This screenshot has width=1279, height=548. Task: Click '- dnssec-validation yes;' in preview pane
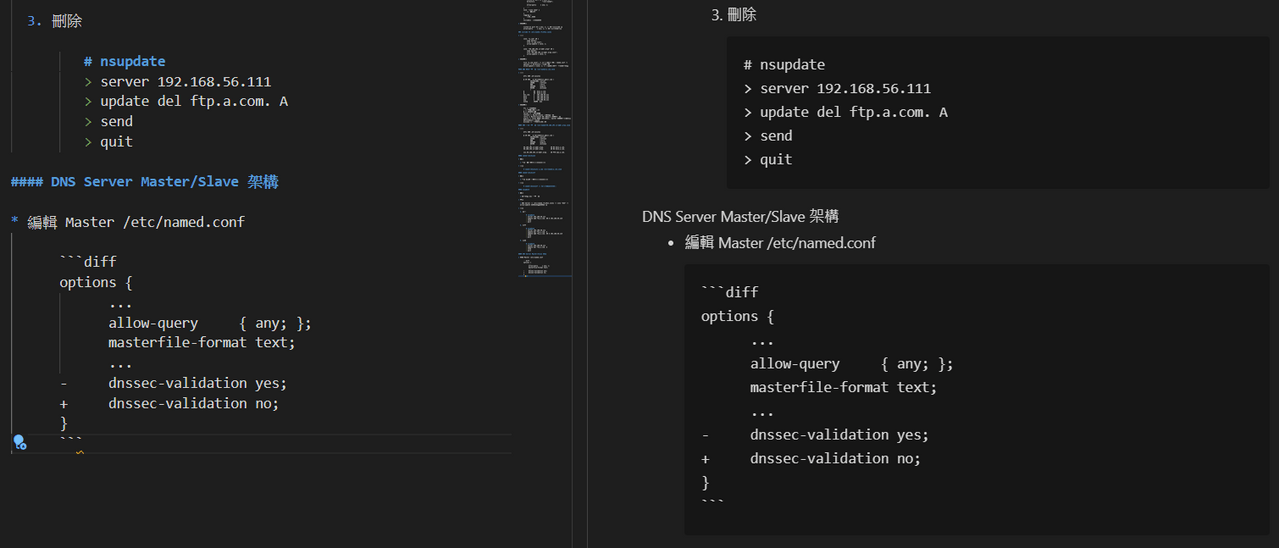pos(815,435)
